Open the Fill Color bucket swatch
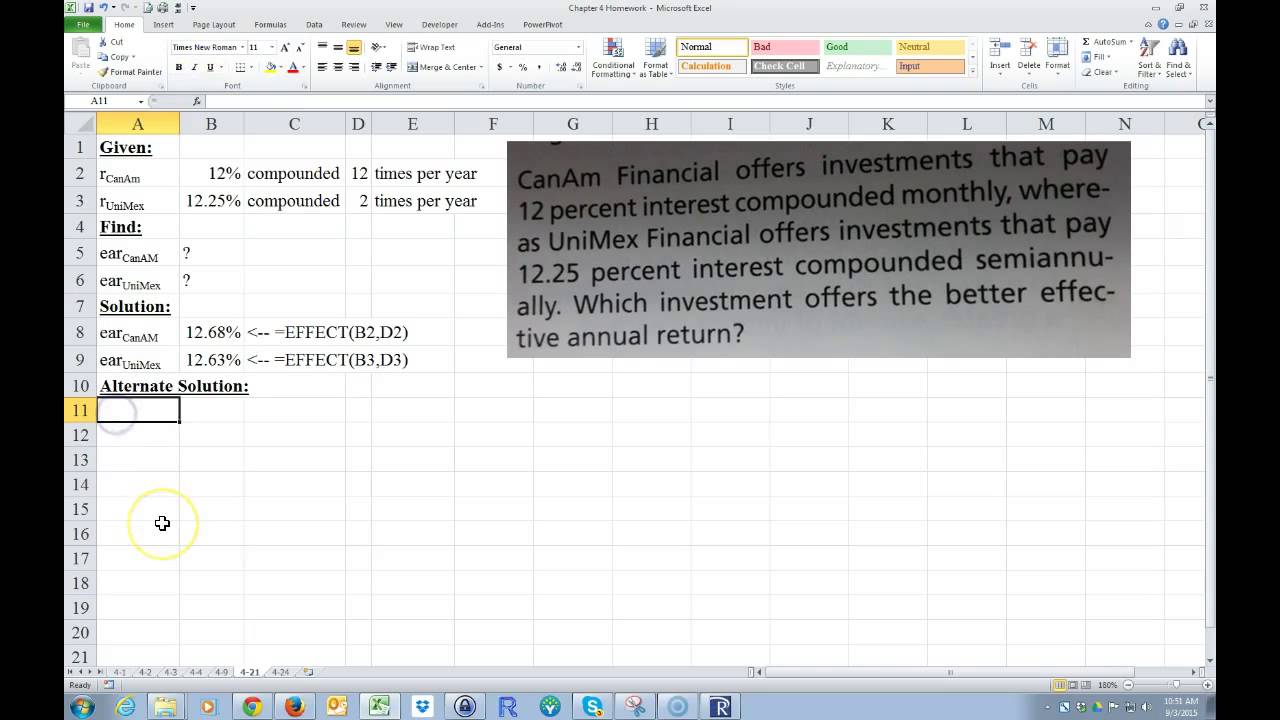1280x720 pixels. pos(270,67)
